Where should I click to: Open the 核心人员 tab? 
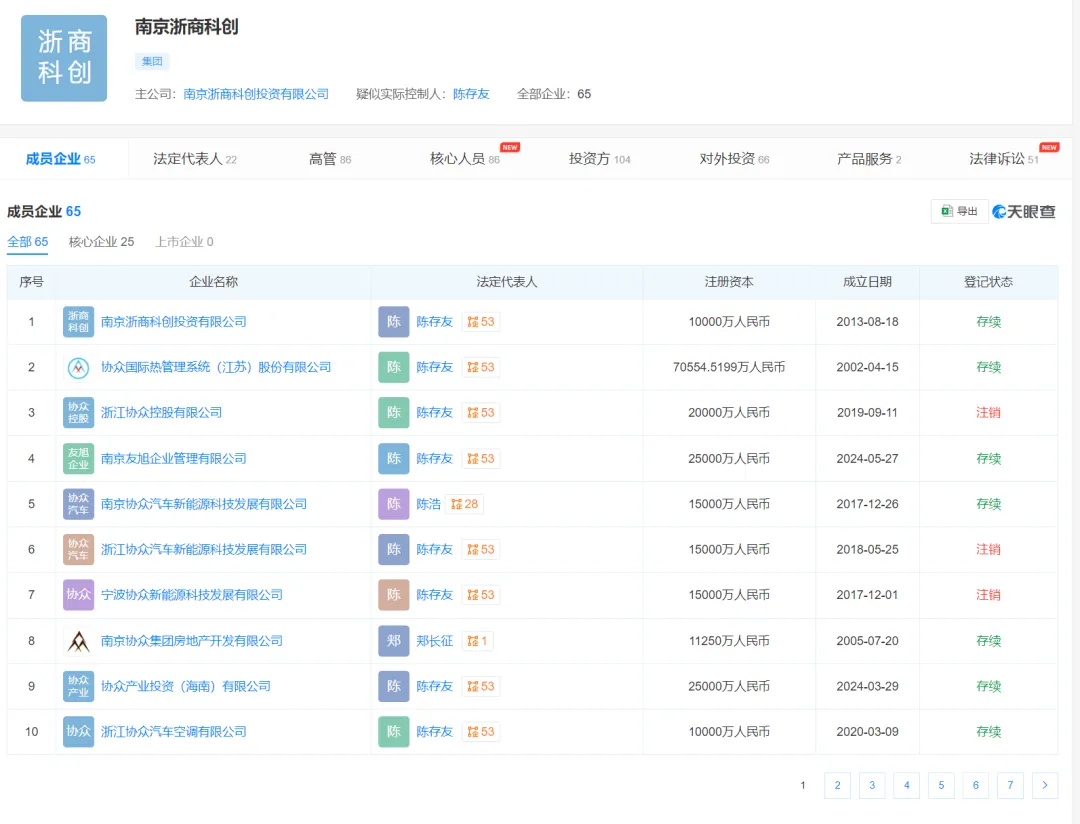point(465,159)
